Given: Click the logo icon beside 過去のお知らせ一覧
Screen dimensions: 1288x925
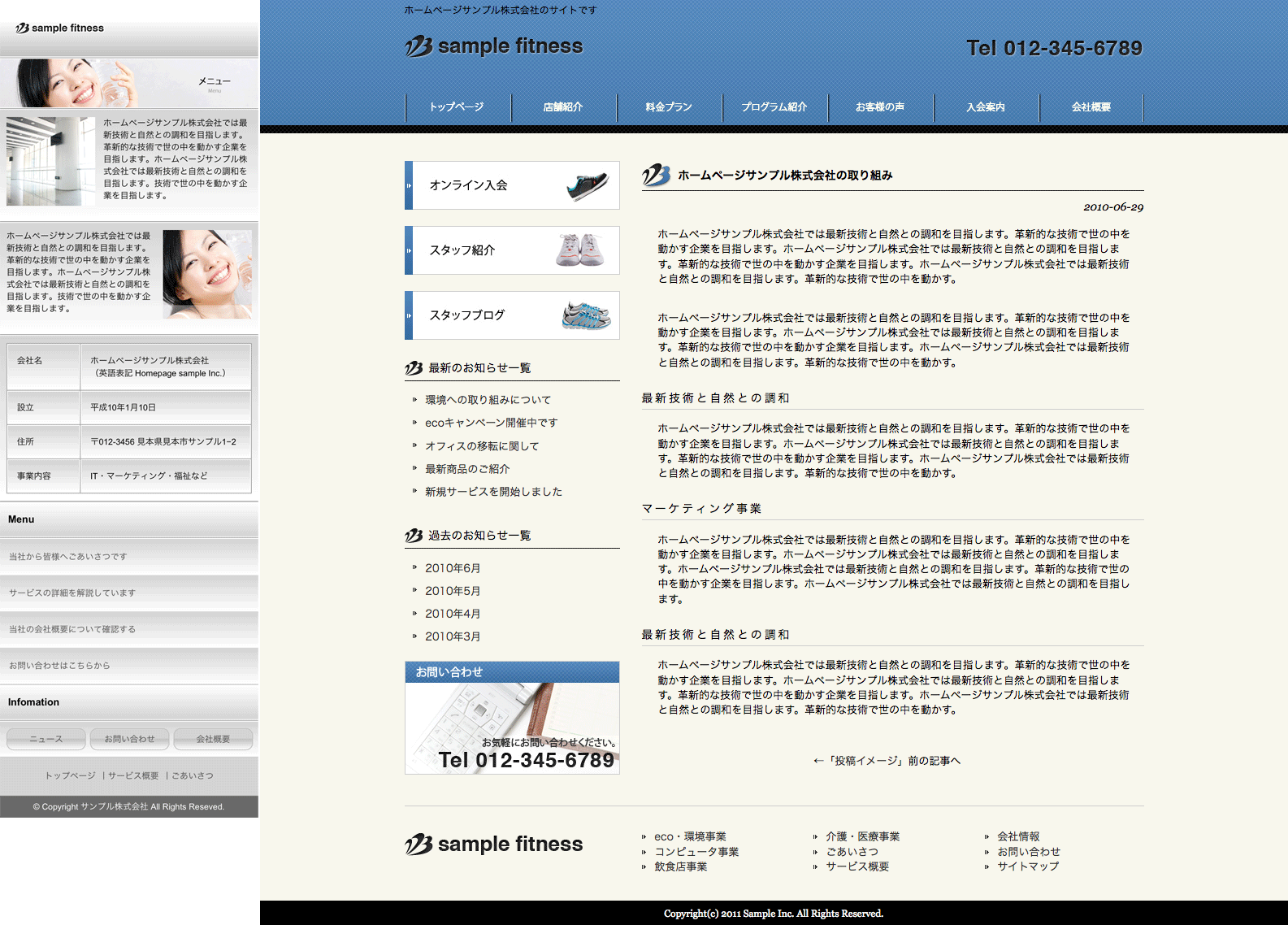Looking at the screenshot, I should tap(414, 536).
